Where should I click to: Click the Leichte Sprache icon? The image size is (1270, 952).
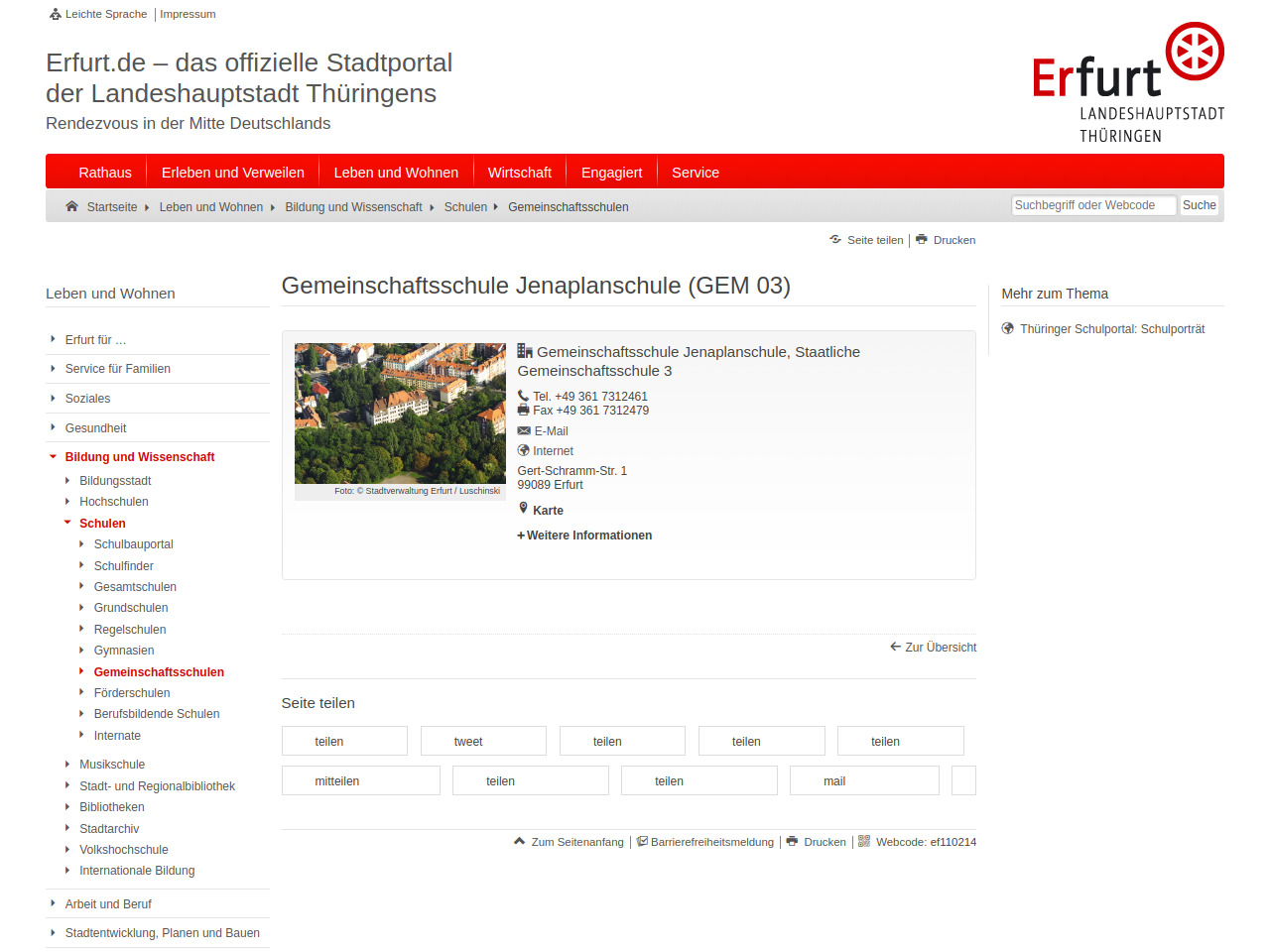(56, 14)
